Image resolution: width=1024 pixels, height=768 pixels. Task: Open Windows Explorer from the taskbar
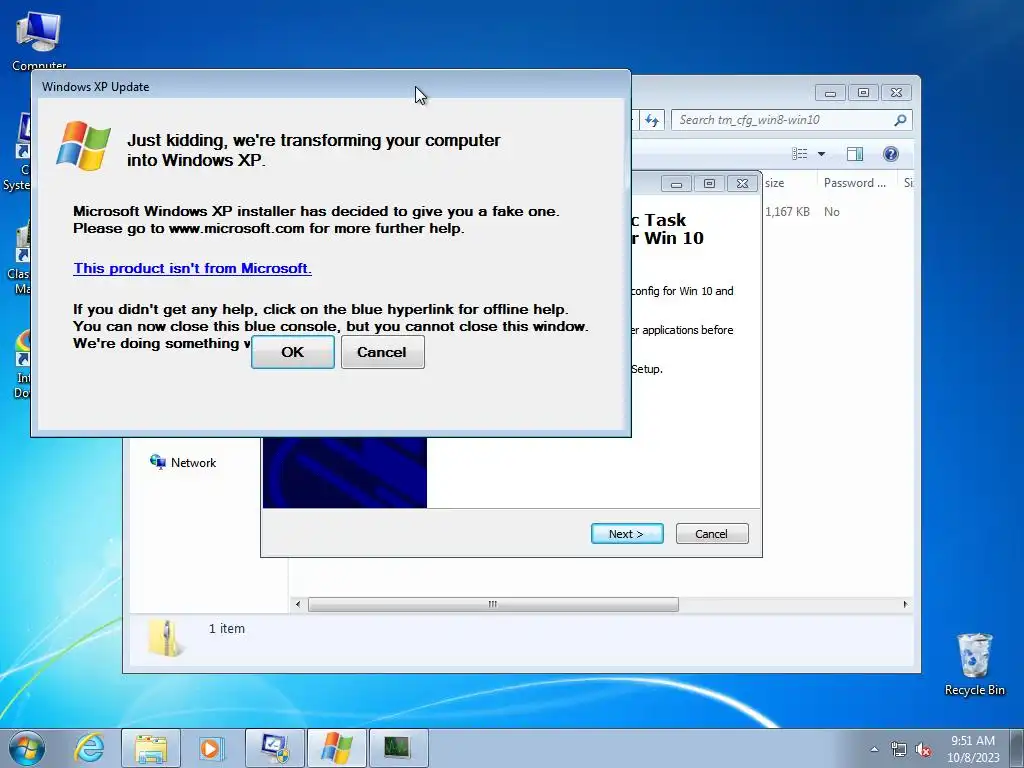pos(151,748)
